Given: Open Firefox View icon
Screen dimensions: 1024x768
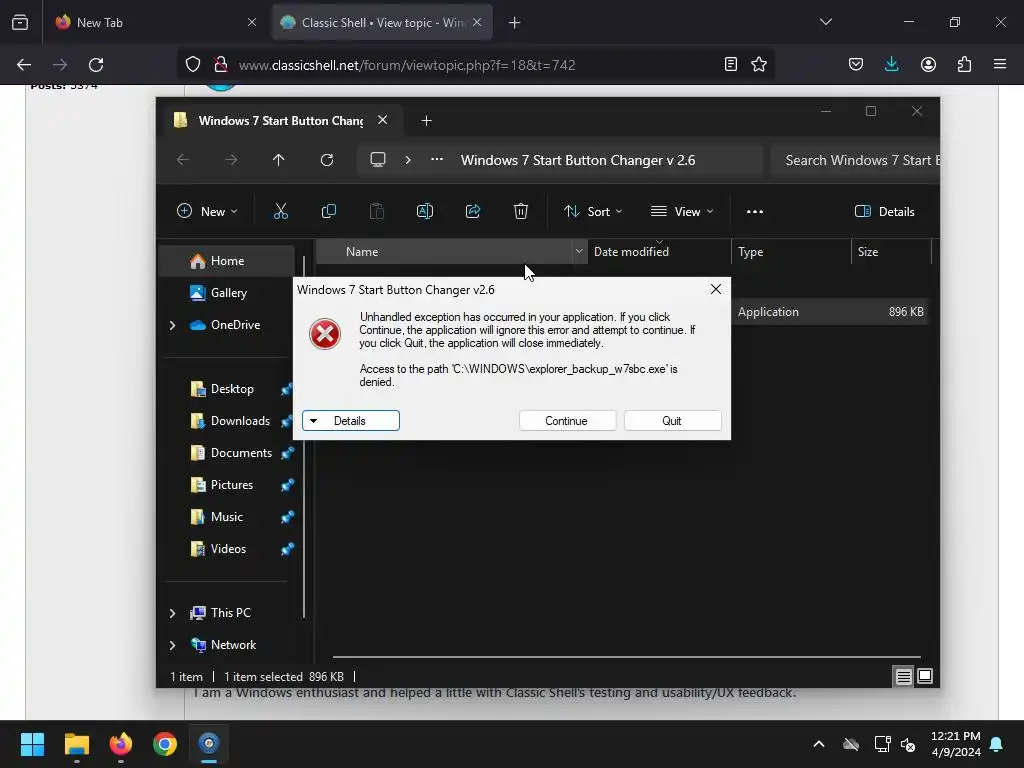Looking at the screenshot, I should coord(20,23).
